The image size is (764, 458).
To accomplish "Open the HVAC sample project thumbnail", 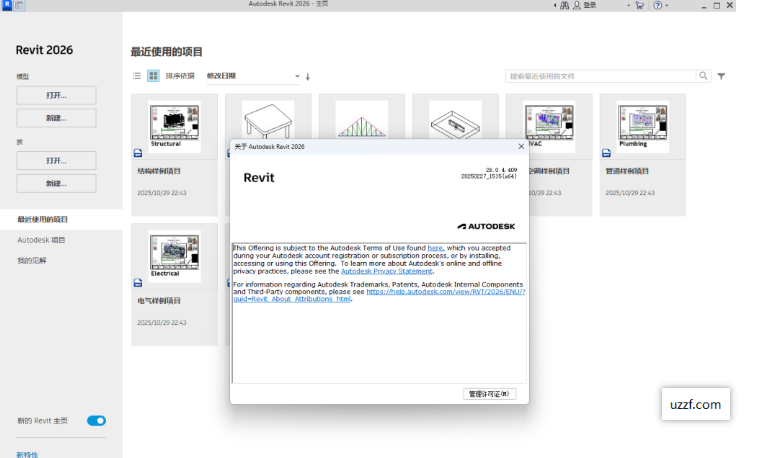I will [x=551, y=126].
